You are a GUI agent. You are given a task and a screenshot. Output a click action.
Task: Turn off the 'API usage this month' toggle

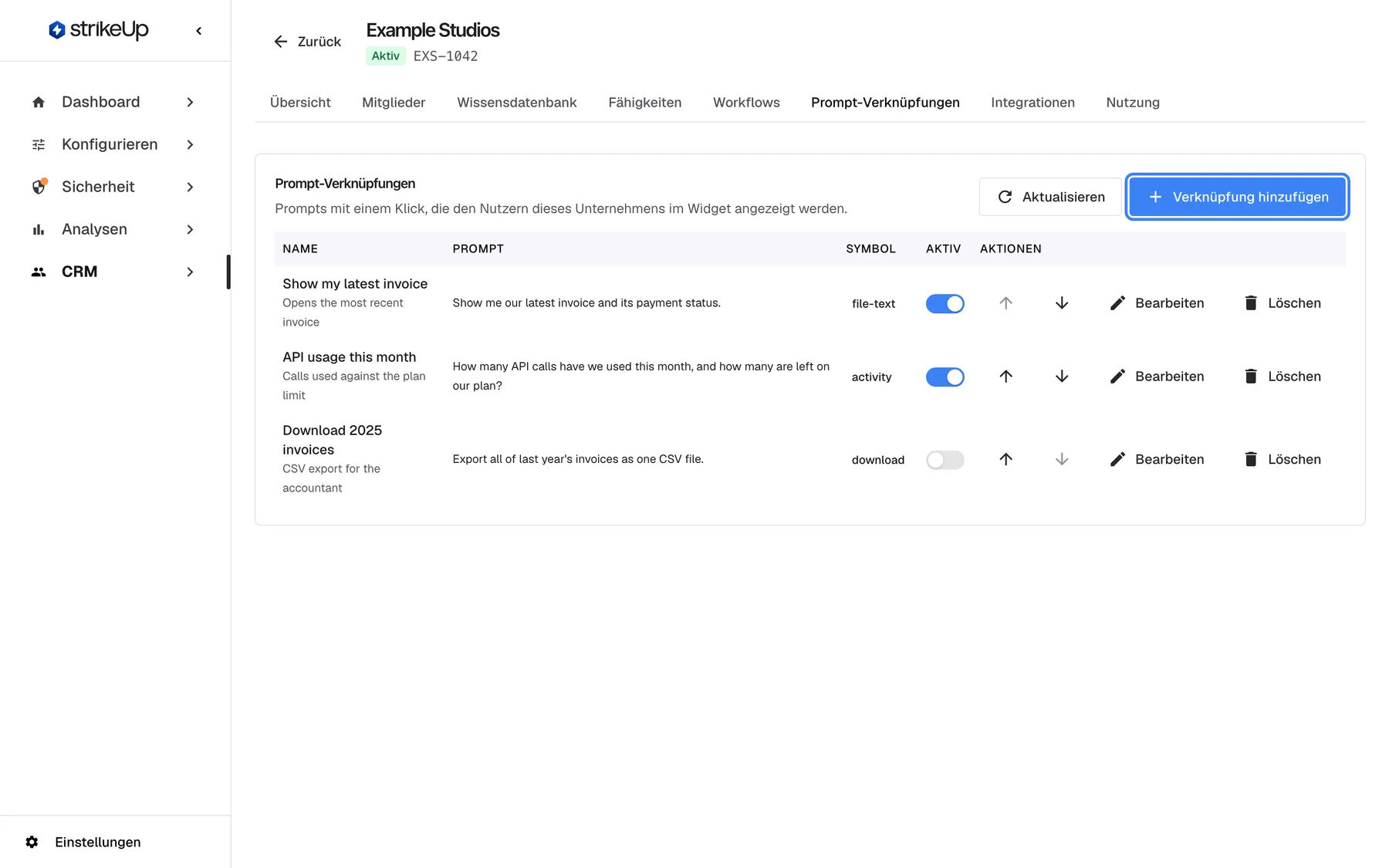tap(945, 377)
